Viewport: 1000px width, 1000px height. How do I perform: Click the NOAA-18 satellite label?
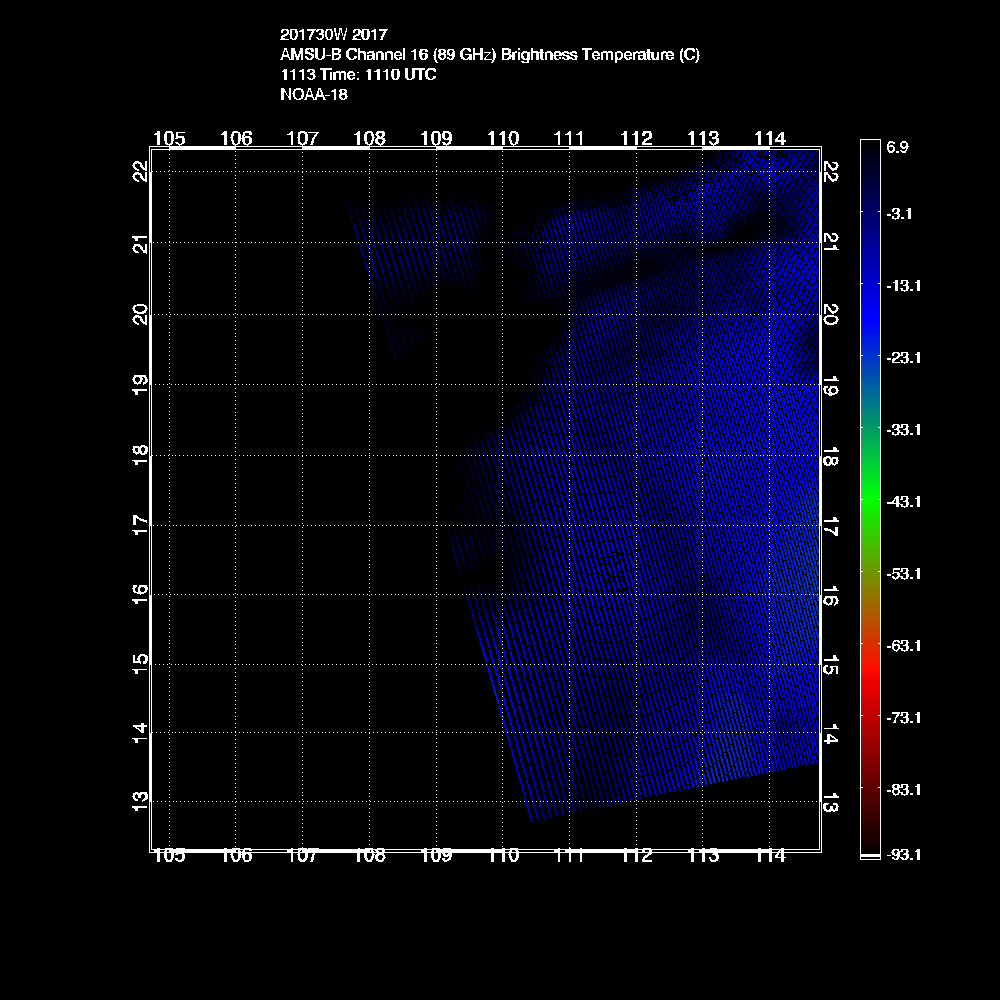point(314,95)
